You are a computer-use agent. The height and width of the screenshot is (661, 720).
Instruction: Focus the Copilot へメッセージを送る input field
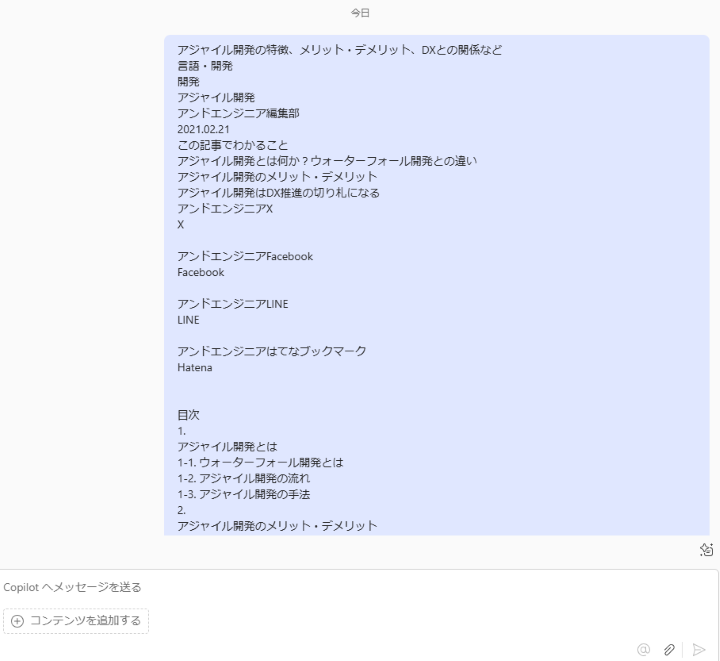358,587
